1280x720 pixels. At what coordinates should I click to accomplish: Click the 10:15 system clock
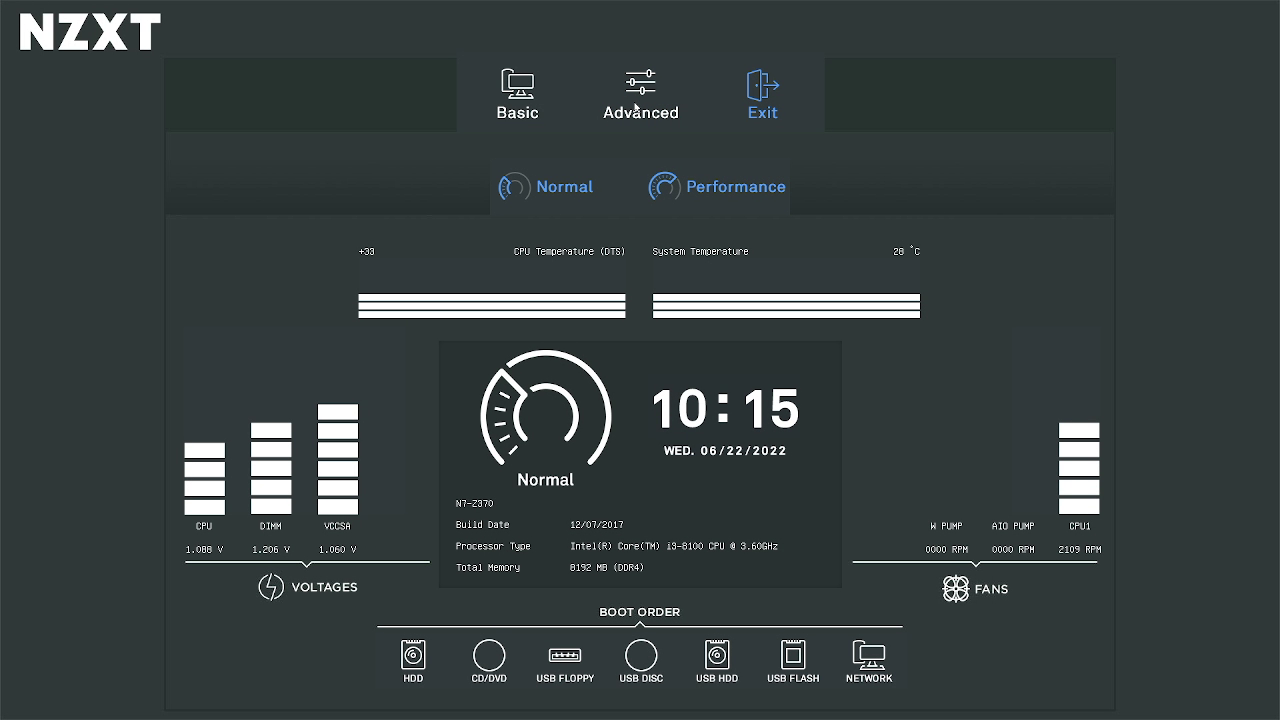tap(725, 409)
